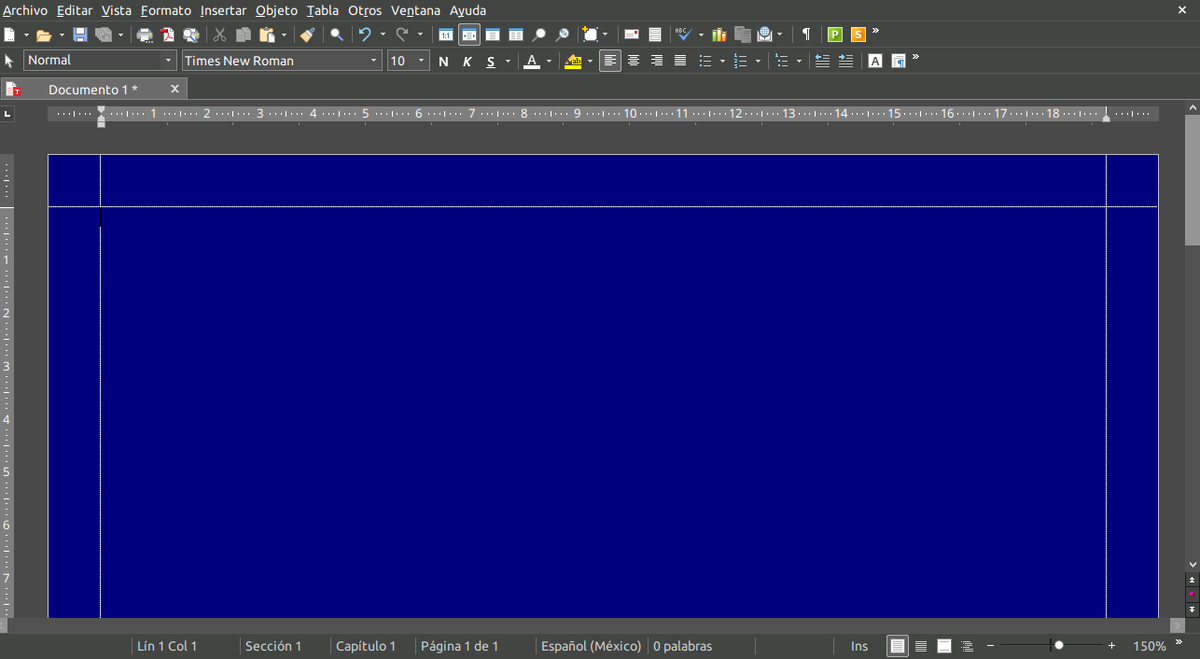Center the paragraph alignment
Image resolution: width=1200 pixels, height=659 pixels.
pyautogui.click(x=633, y=61)
